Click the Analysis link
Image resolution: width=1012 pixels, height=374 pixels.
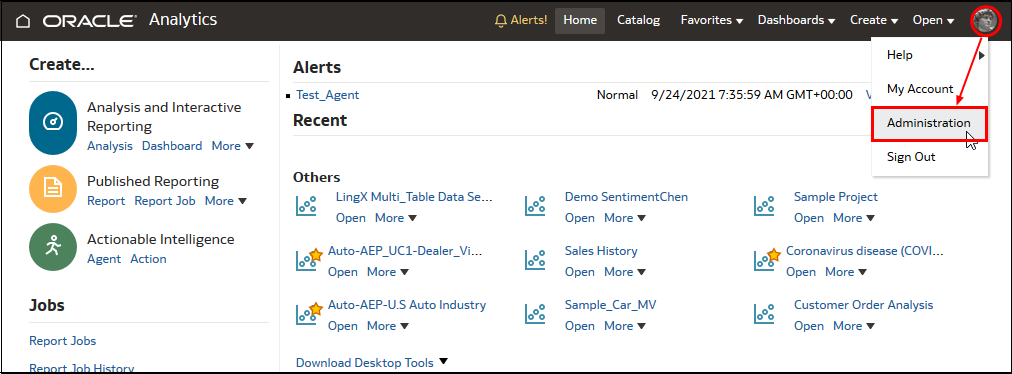(x=110, y=146)
